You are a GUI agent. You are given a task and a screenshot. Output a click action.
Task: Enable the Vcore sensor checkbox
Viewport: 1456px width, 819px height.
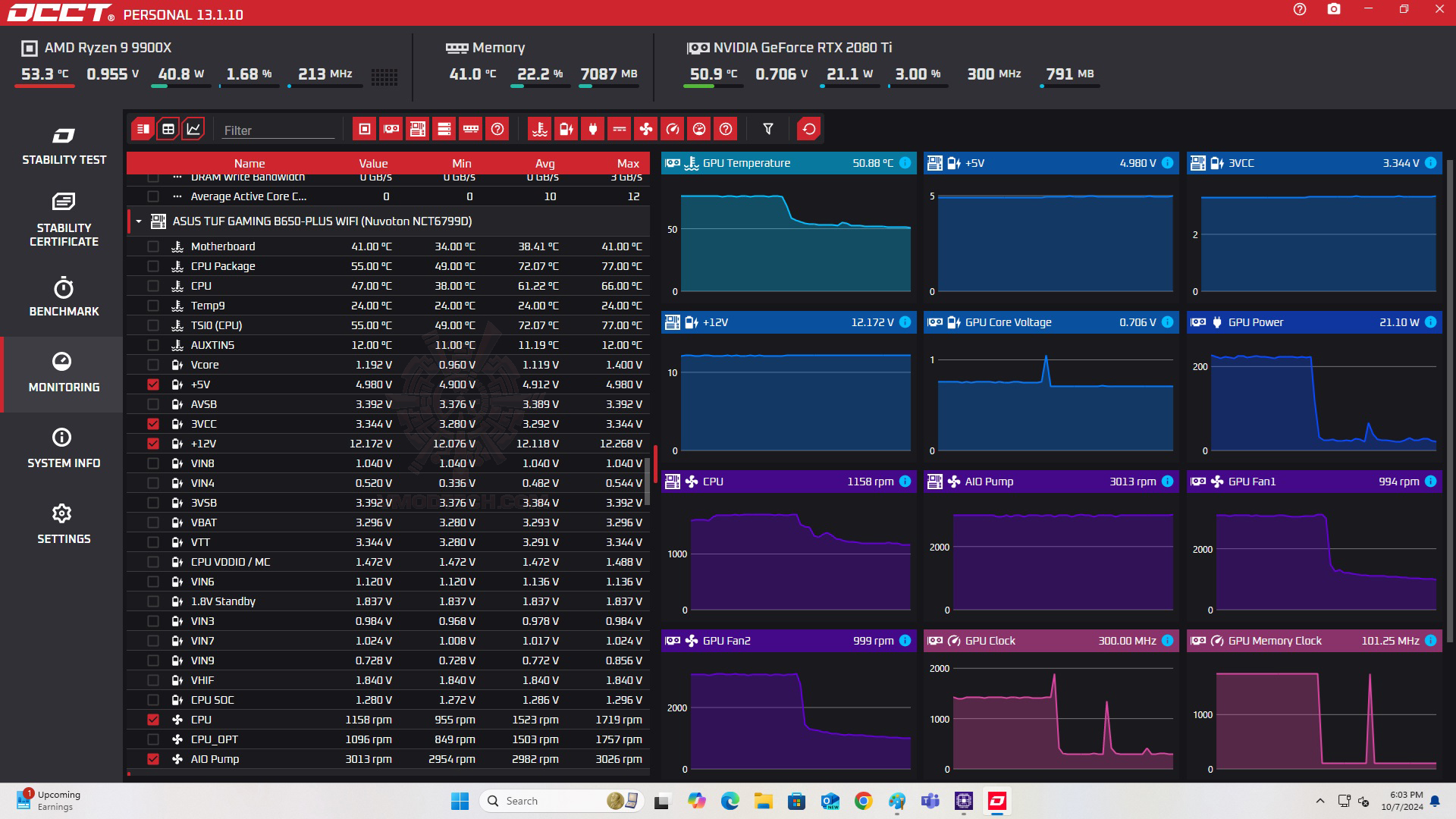tap(153, 365)
